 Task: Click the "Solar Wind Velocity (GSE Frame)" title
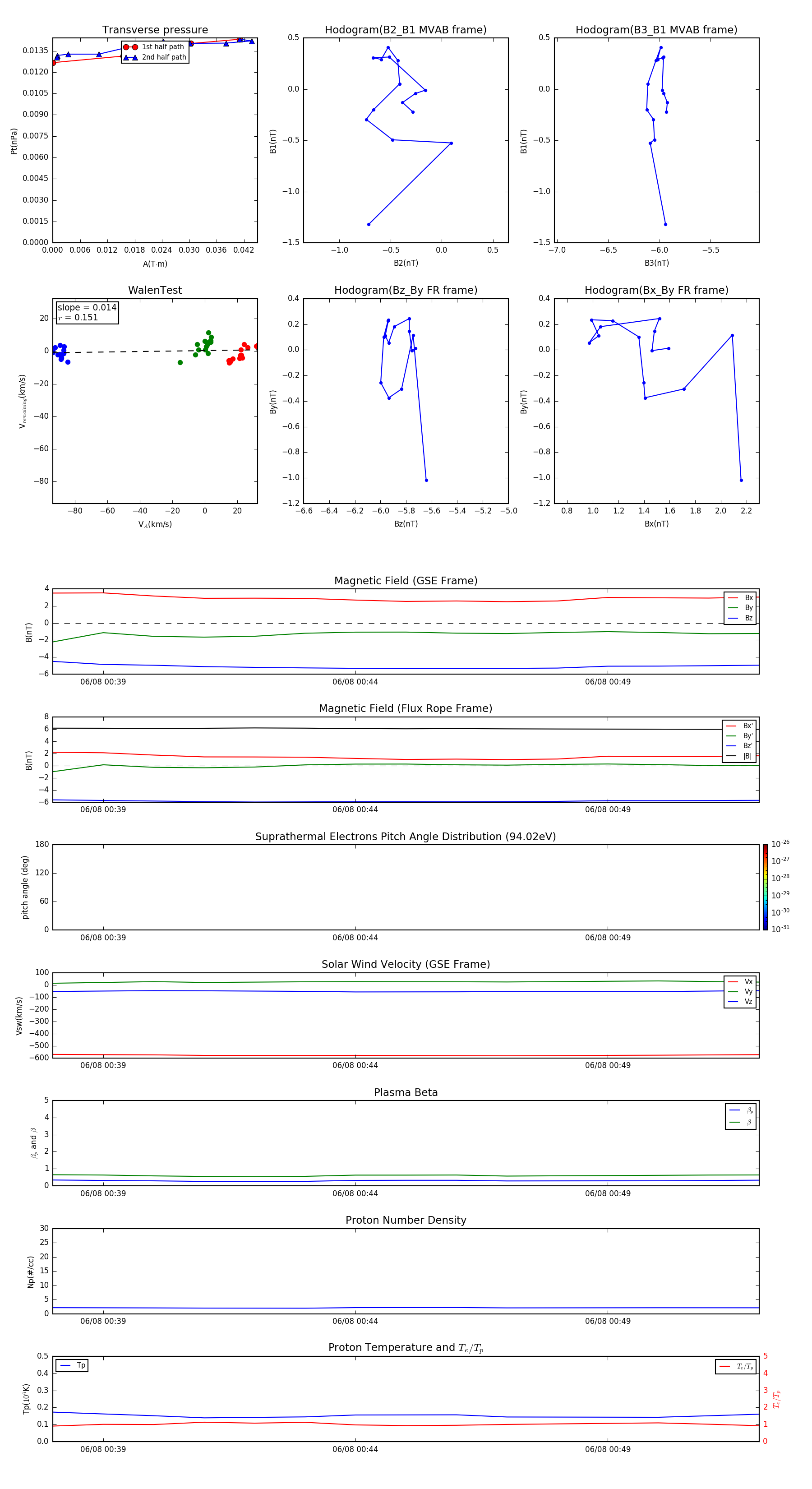pyautogui.click(x=406, y=965)
